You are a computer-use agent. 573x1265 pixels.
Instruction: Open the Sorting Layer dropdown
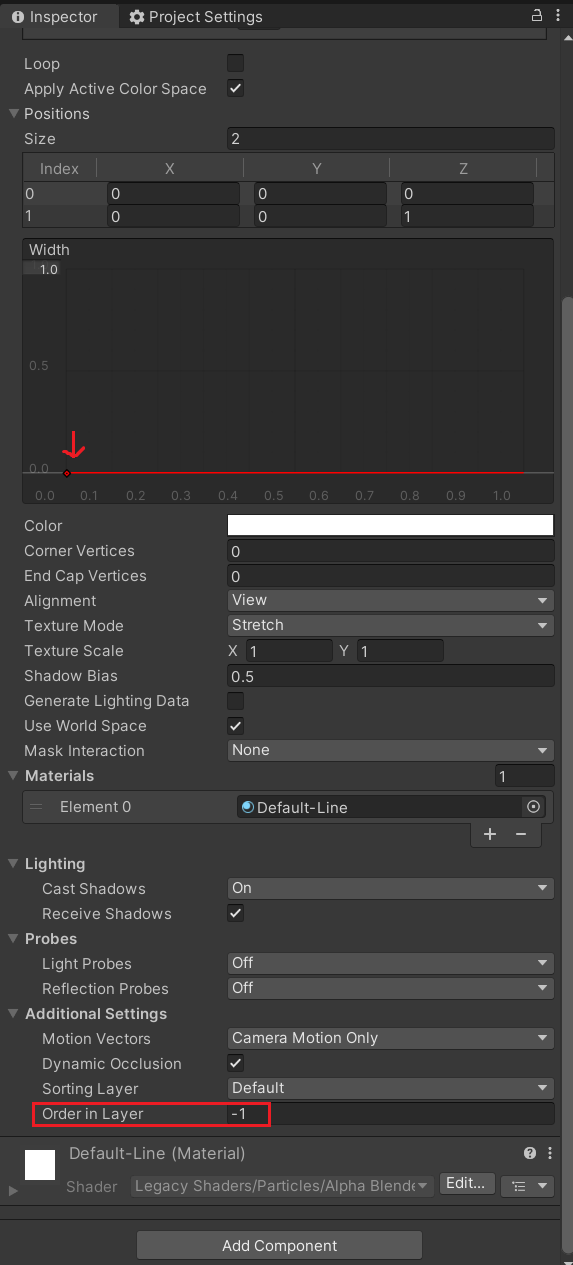(391, 1088)
